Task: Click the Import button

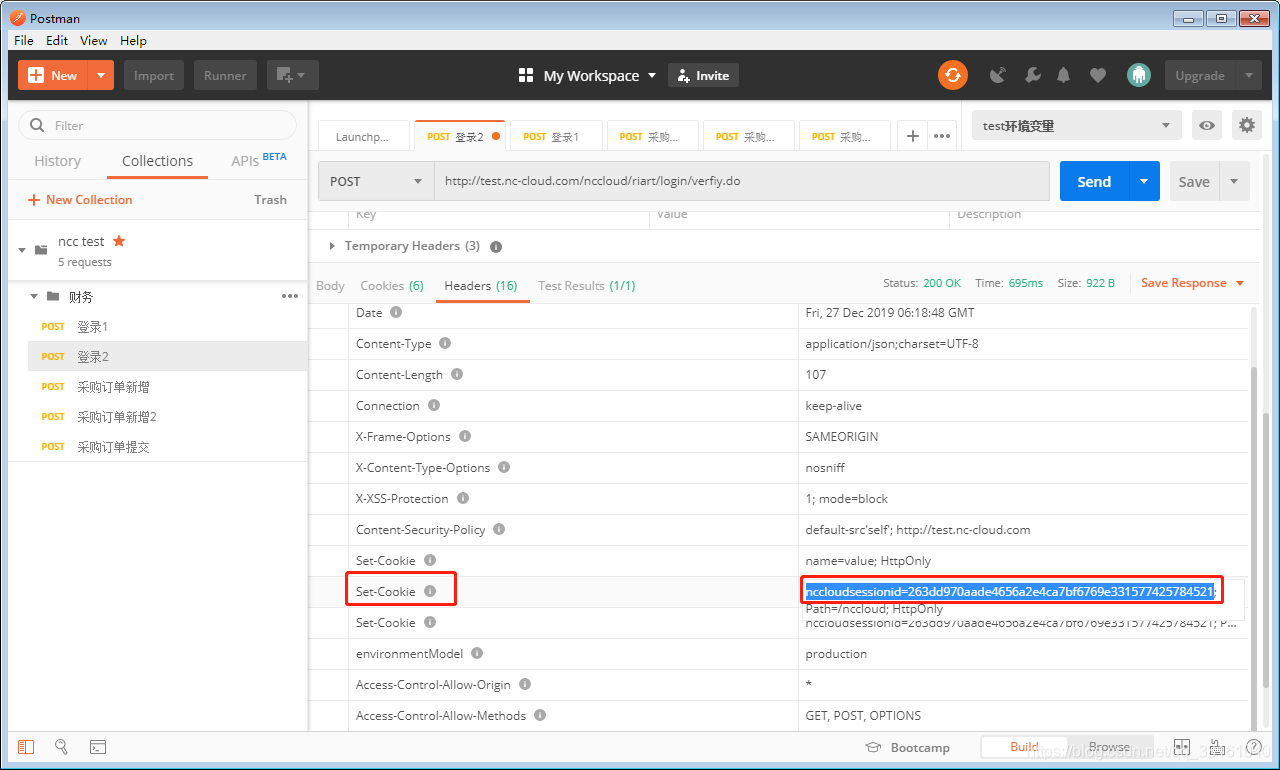Action: (154, 75)
